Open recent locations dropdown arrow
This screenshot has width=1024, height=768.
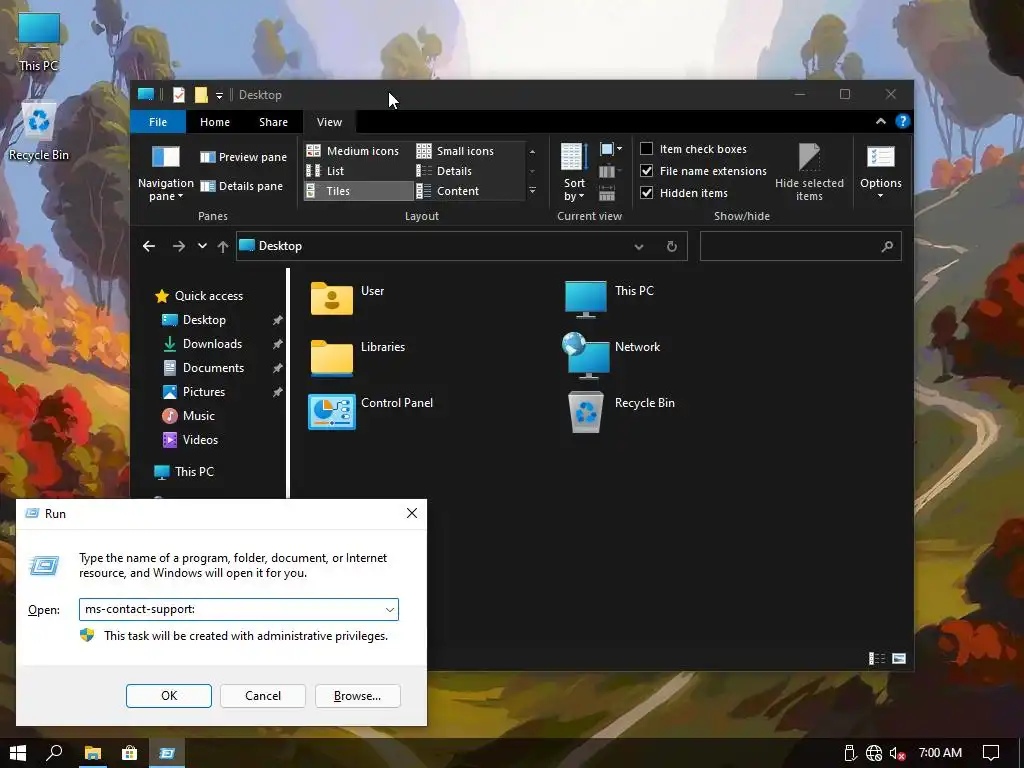[x=202, y=246]
